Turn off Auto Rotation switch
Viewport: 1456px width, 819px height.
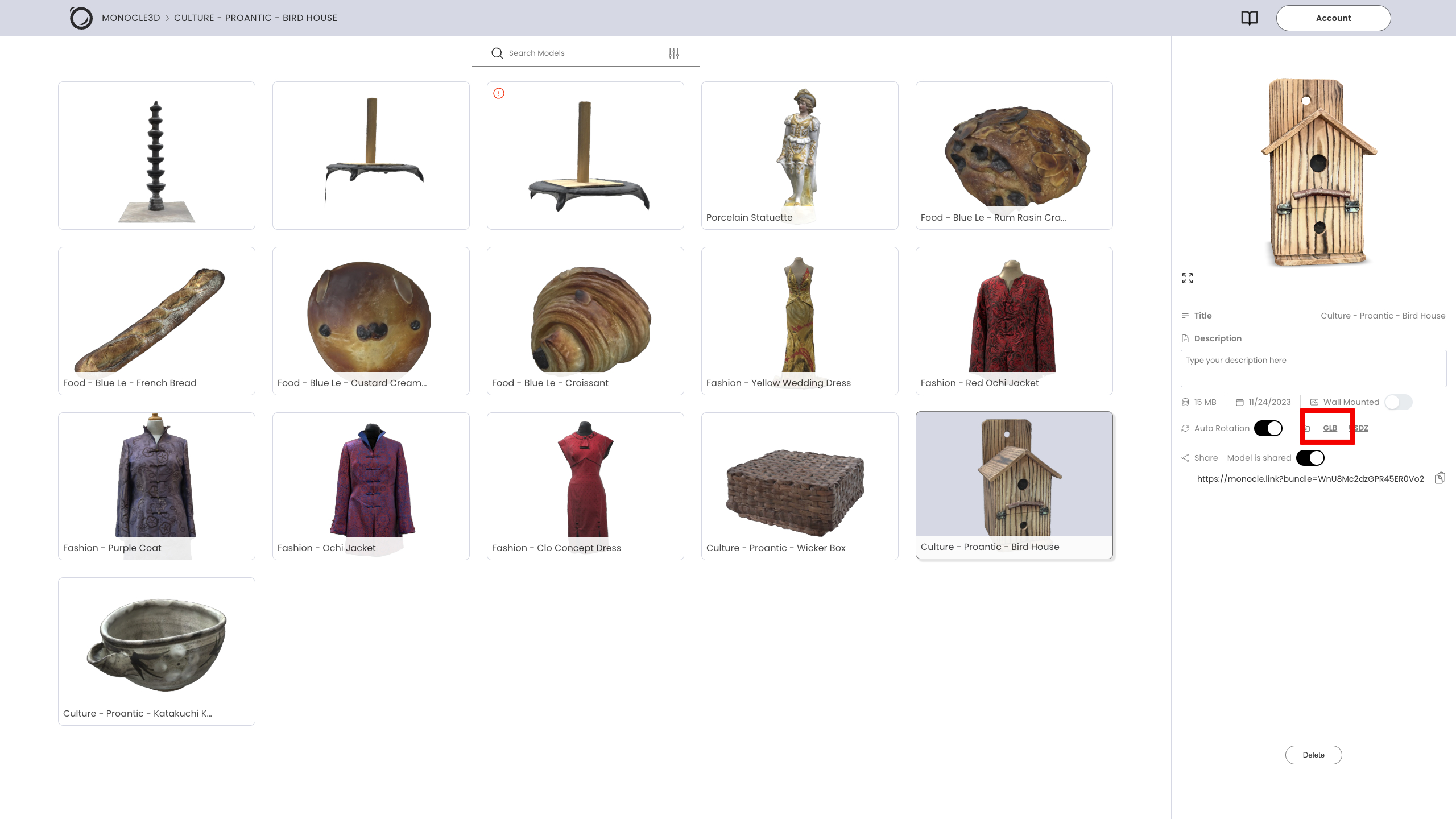(x=1268, y=428)
